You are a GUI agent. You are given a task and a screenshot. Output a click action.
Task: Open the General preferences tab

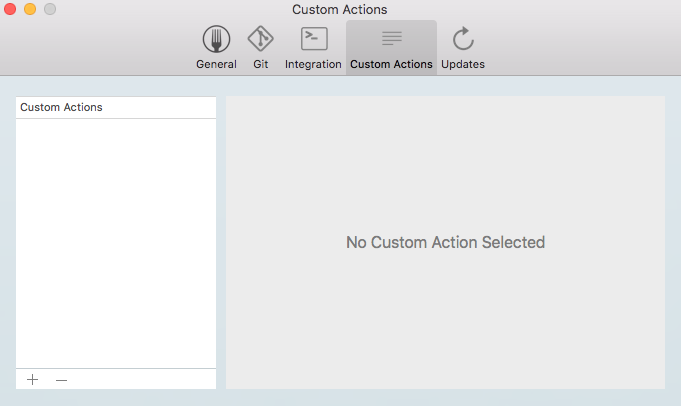click(216, 47)
